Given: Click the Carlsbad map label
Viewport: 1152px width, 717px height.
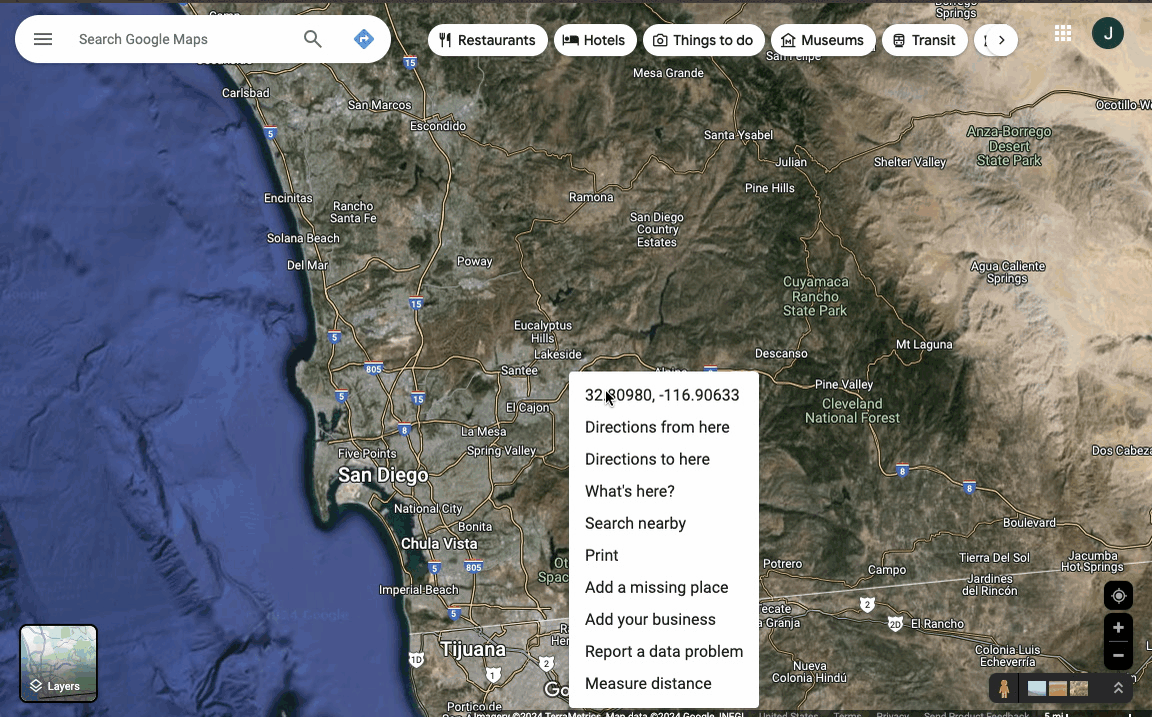Looking at the screenshot, I should [x=245, y=93].
